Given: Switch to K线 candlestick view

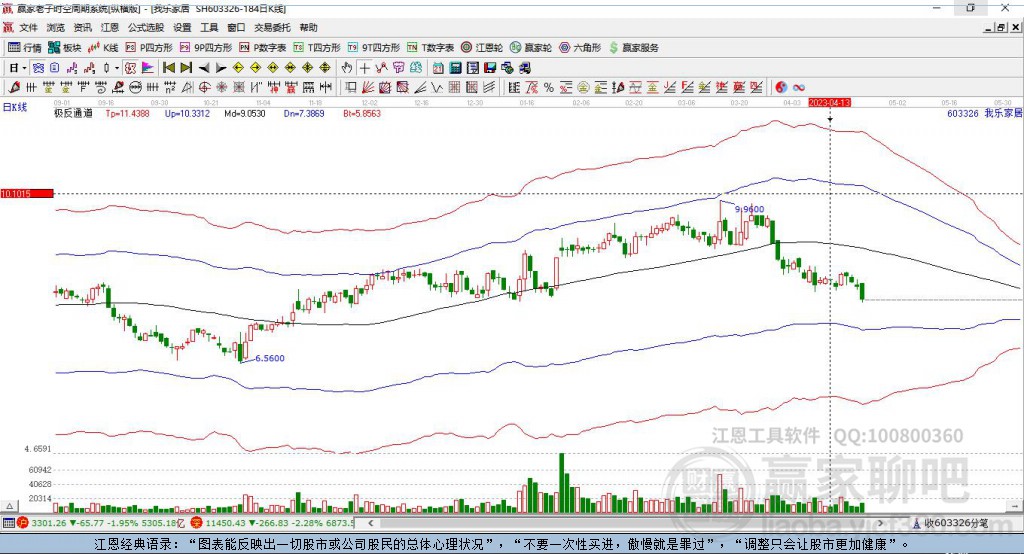Looking at the screenshot, I should (x=103, y=48).
